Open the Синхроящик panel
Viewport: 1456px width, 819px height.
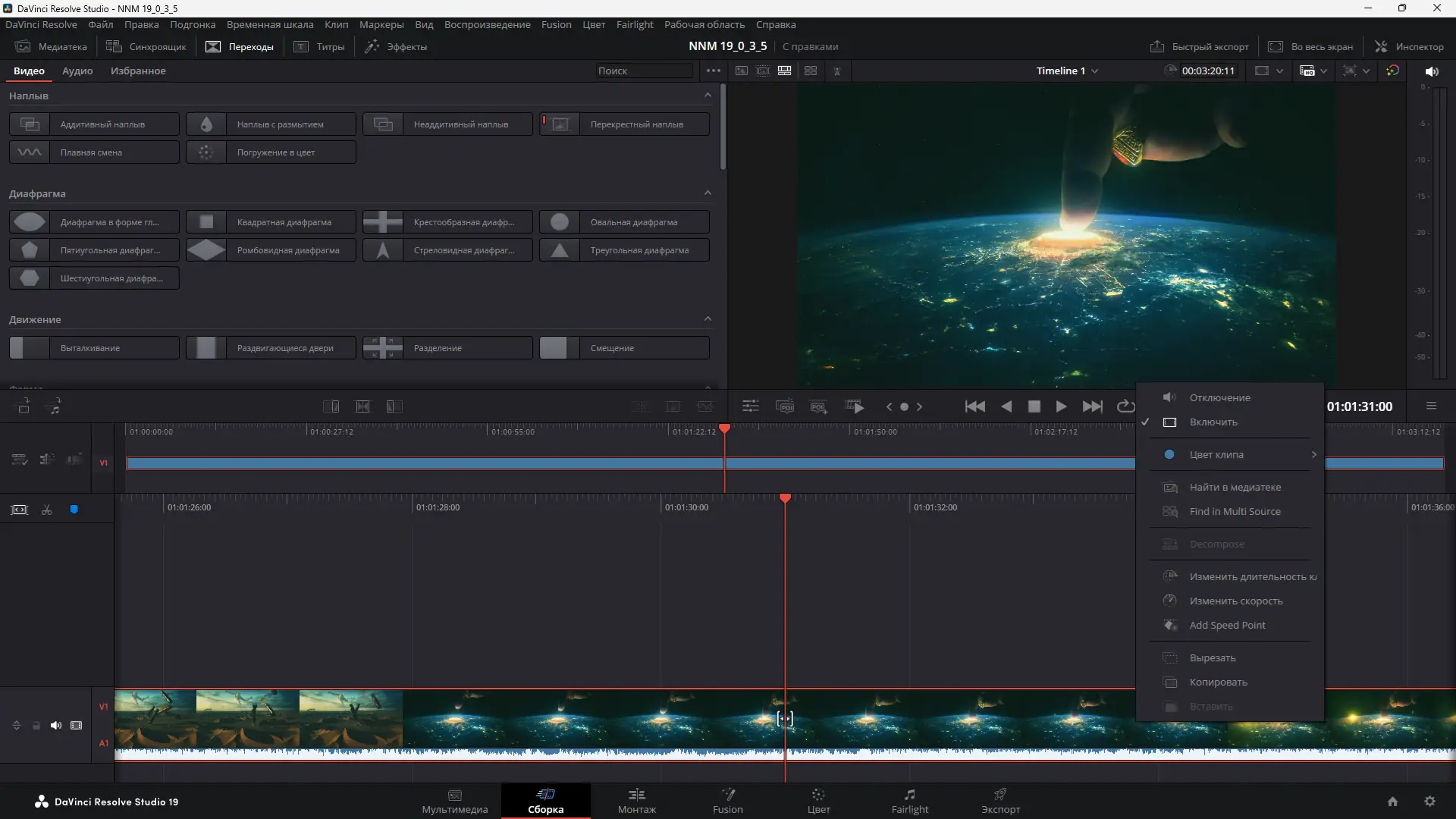point(146,46)
